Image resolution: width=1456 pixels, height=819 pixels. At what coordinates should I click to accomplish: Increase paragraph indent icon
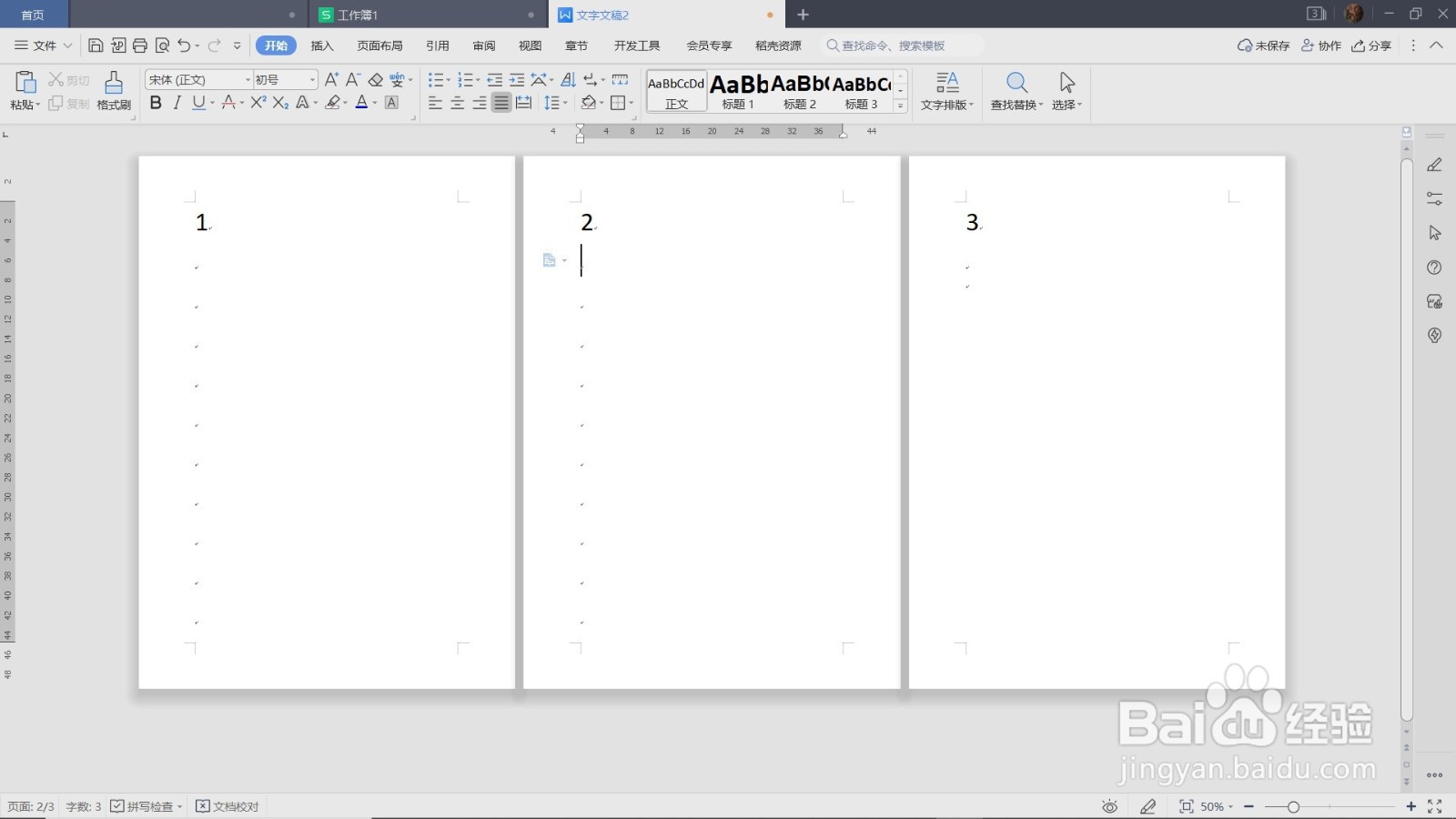[x=516, y=80]
